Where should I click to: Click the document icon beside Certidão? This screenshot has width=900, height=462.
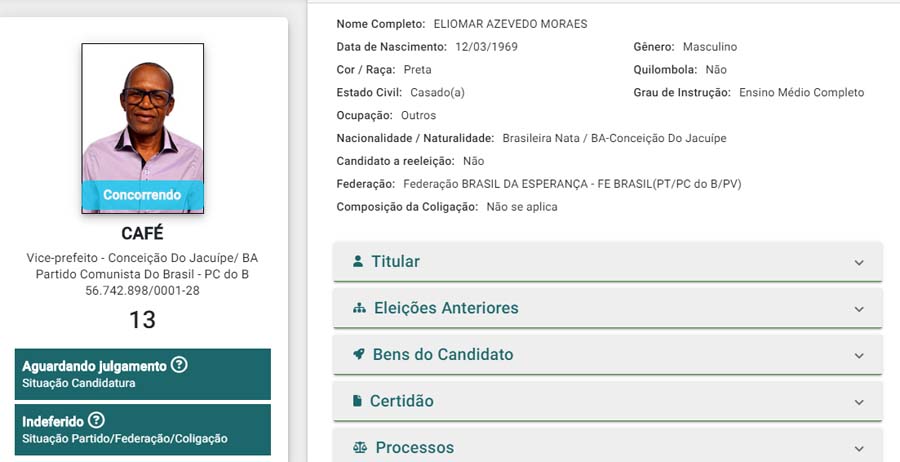pos(357,401)
